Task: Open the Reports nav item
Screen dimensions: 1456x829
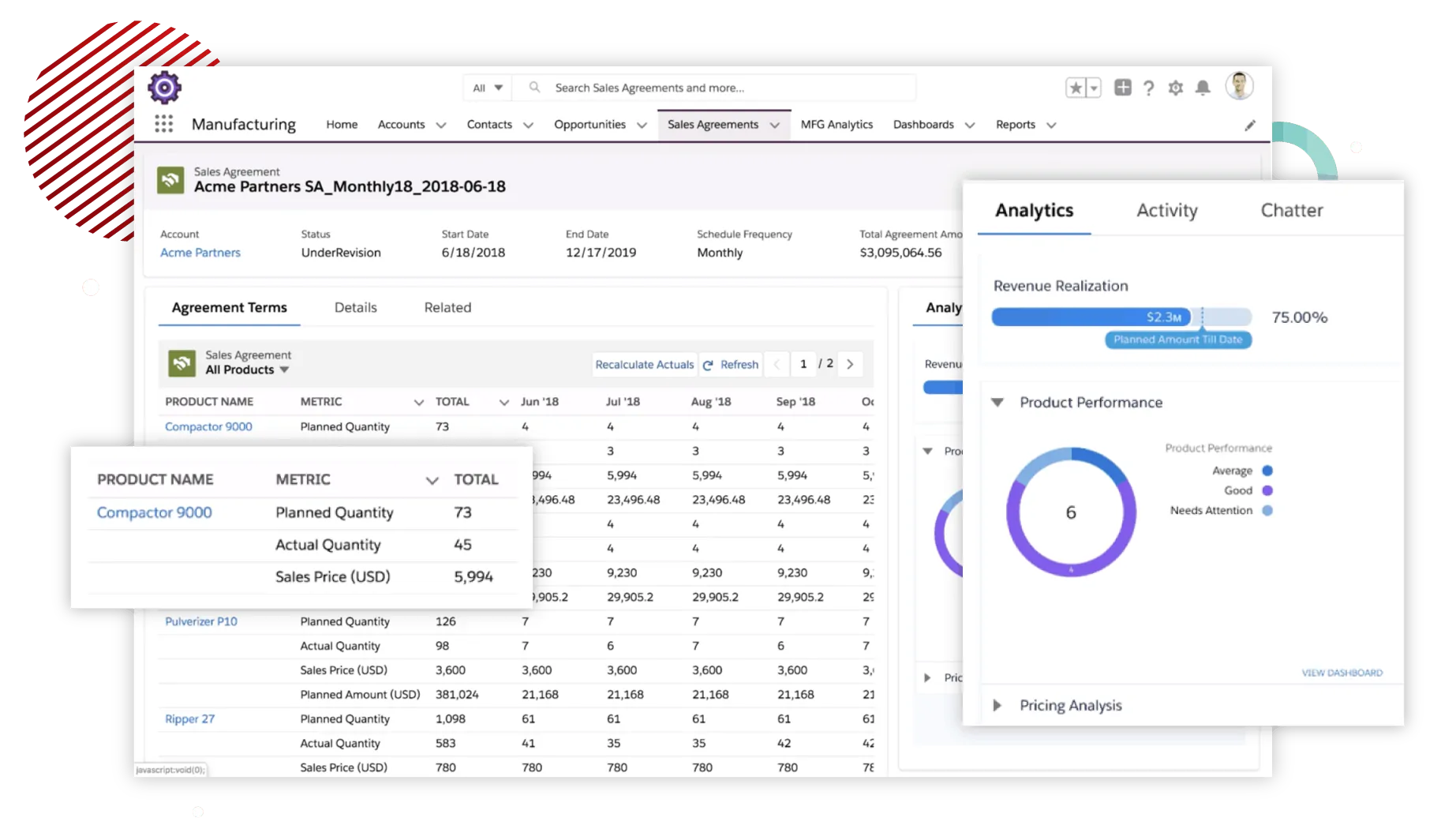Action: [x=1015, y=125]
